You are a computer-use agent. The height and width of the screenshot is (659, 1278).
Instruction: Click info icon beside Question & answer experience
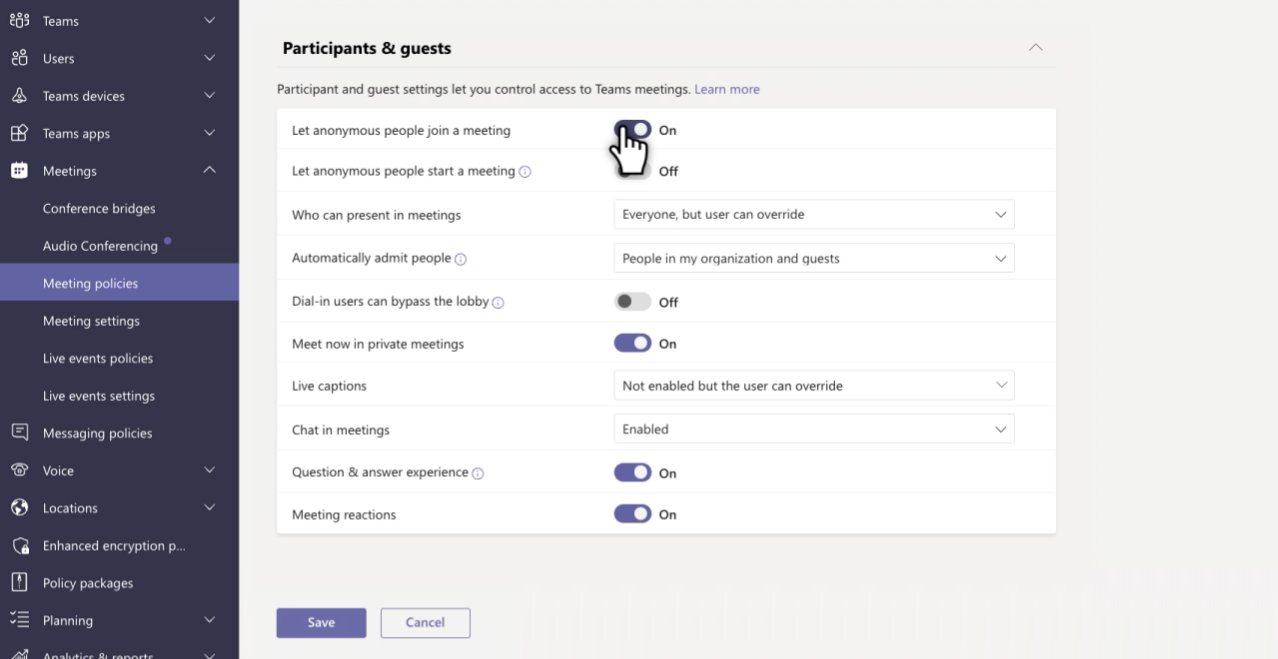478,473
